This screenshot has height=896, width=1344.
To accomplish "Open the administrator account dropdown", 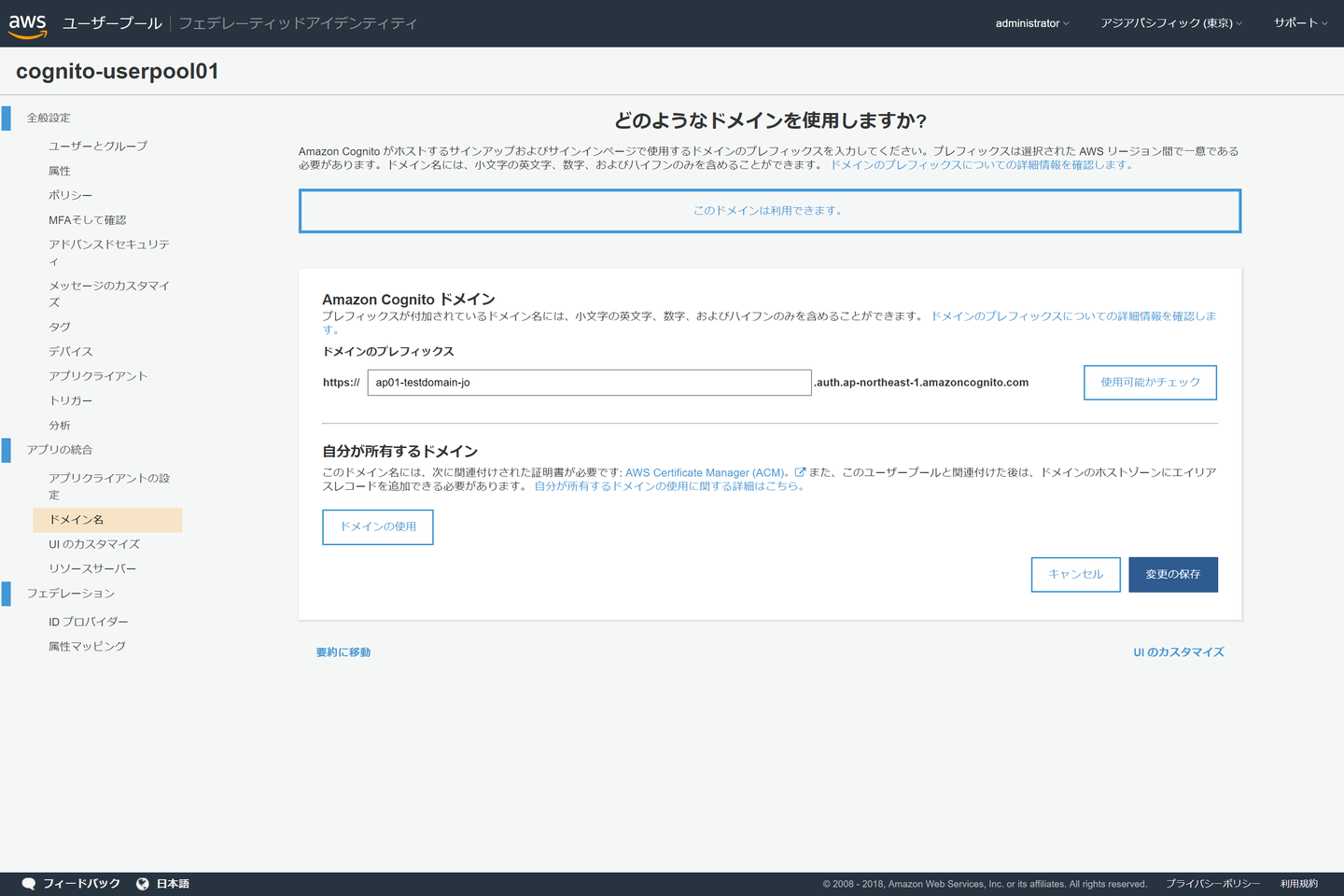I will click(1031, 23).
